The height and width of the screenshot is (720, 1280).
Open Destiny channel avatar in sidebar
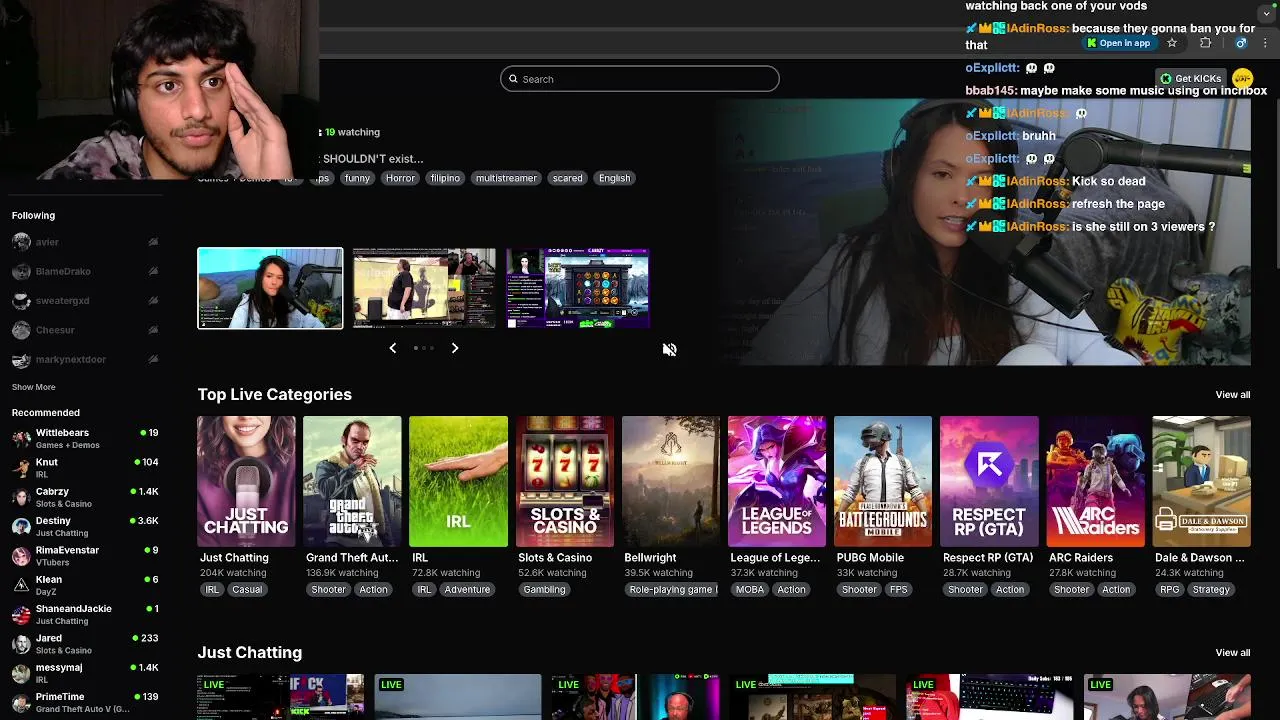coord(21,526)
